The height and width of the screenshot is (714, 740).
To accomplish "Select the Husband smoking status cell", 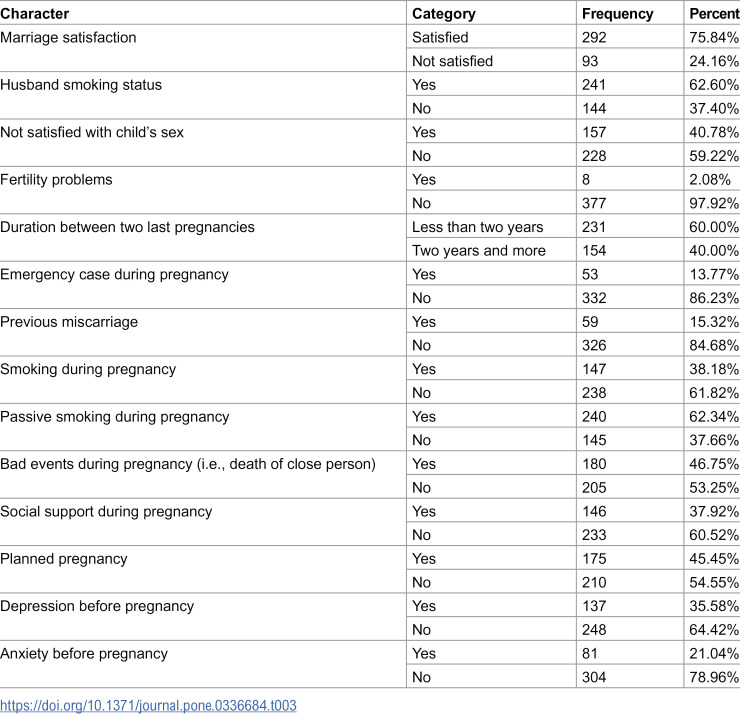I will click(x=81, y=85).
